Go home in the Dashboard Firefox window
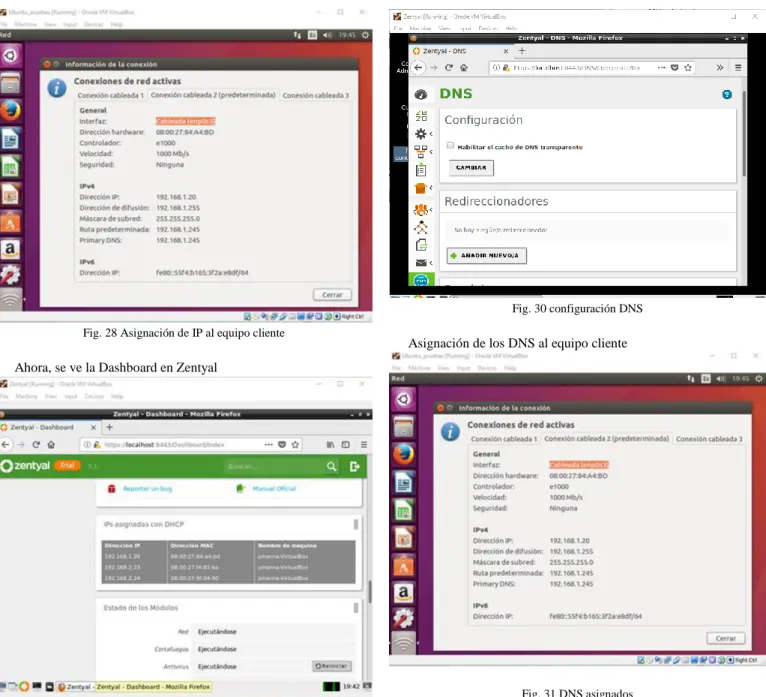This screenshot has height=697, width=766. coord(51,444)
